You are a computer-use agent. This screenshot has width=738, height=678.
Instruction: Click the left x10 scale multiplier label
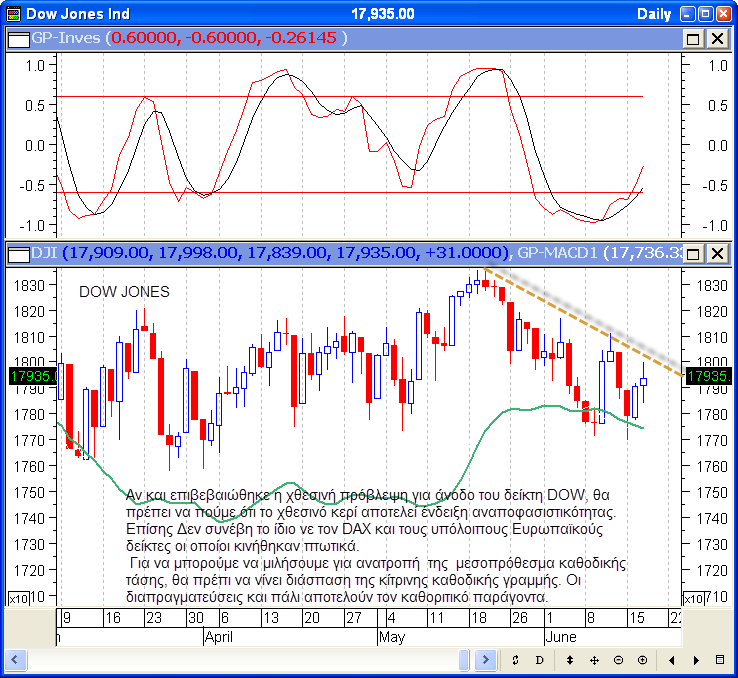(19, 599)
